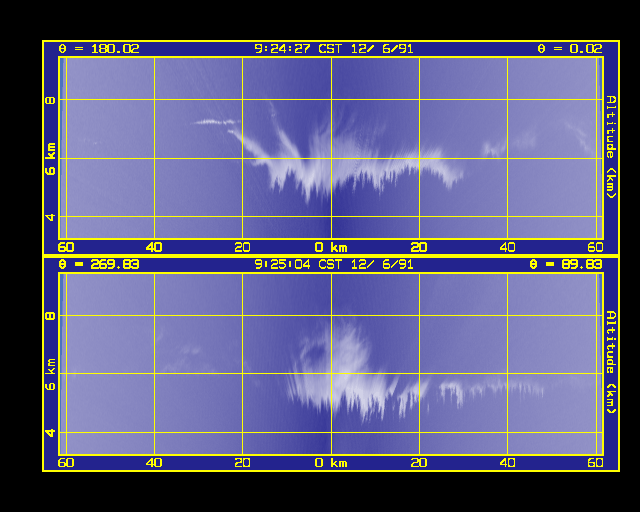Click the '0 km' axis label under 9:25:04 scan
The height and width of the screenshot is (512, 640).
(x=331, y=463)
